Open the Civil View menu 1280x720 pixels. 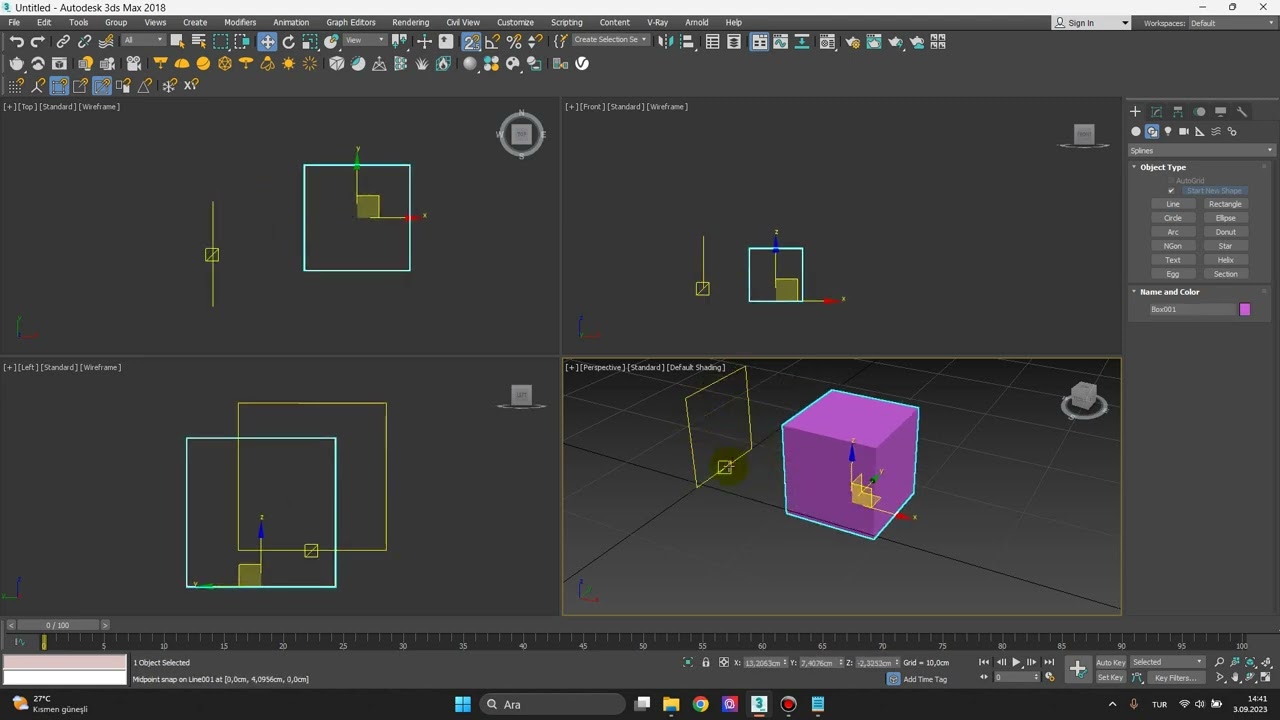[x=463, y=22]
